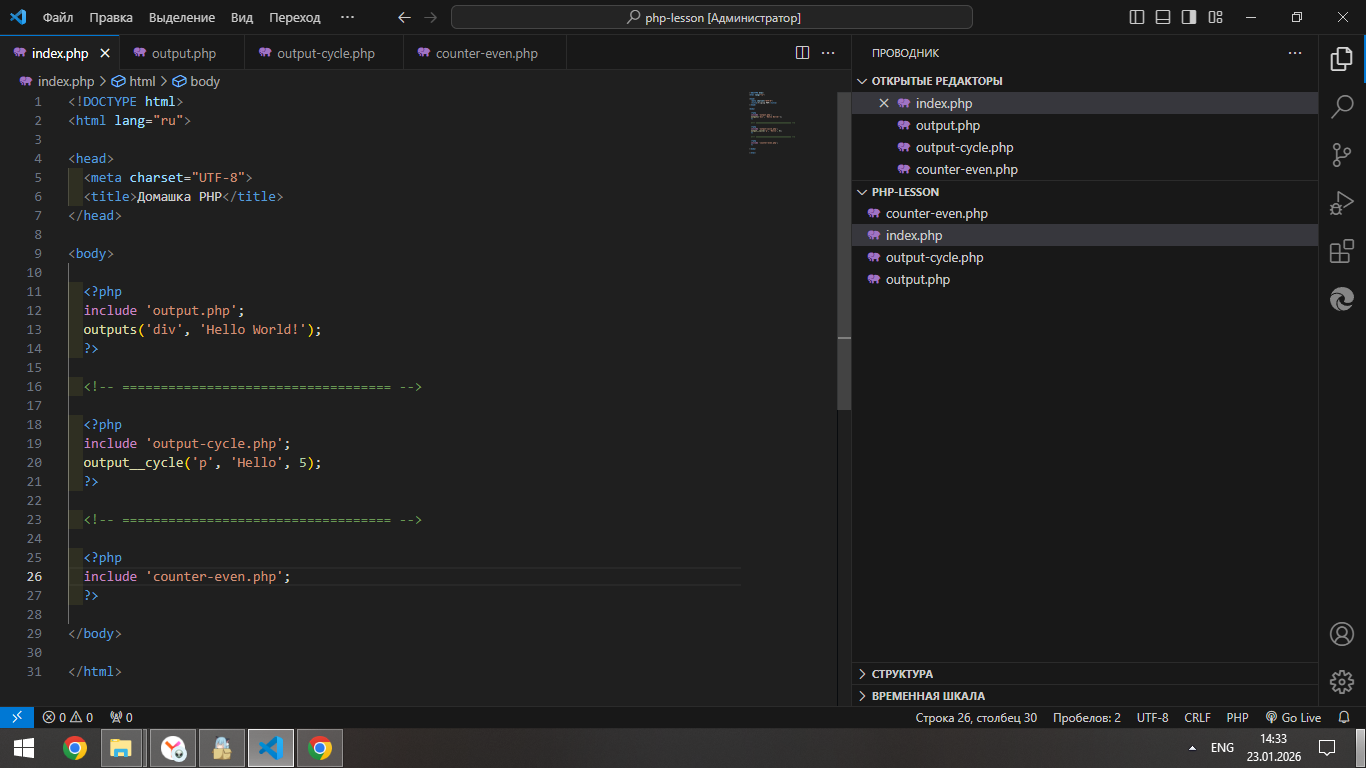Open the Файл menu
1366x768 pixels.
point(58,18)
